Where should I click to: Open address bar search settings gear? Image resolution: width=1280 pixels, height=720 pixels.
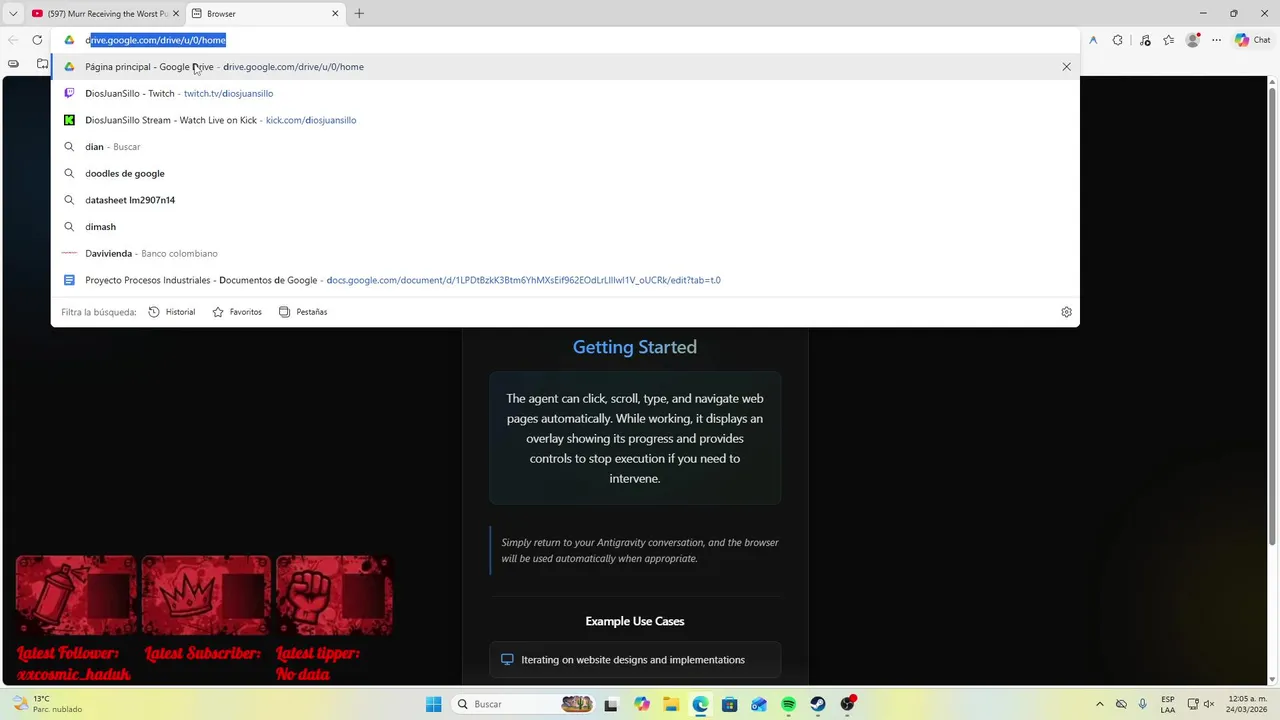[x=1066, y=312]
